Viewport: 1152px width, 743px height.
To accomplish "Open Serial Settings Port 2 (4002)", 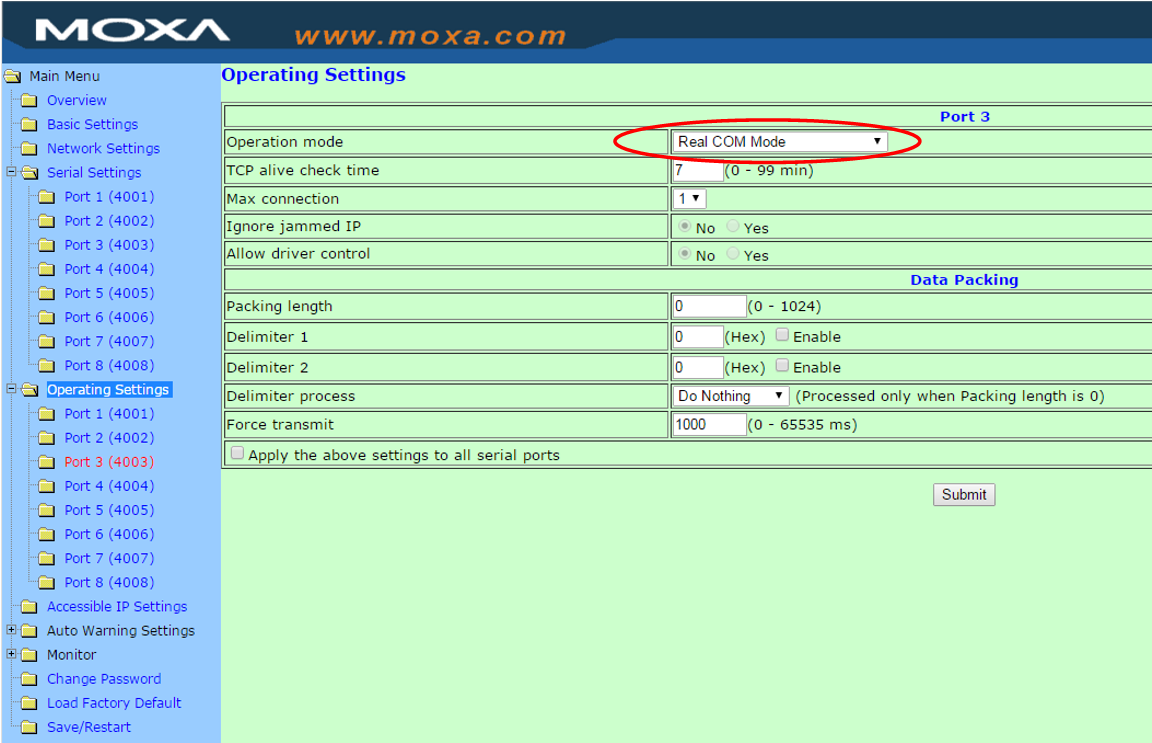I will (109, 221).
